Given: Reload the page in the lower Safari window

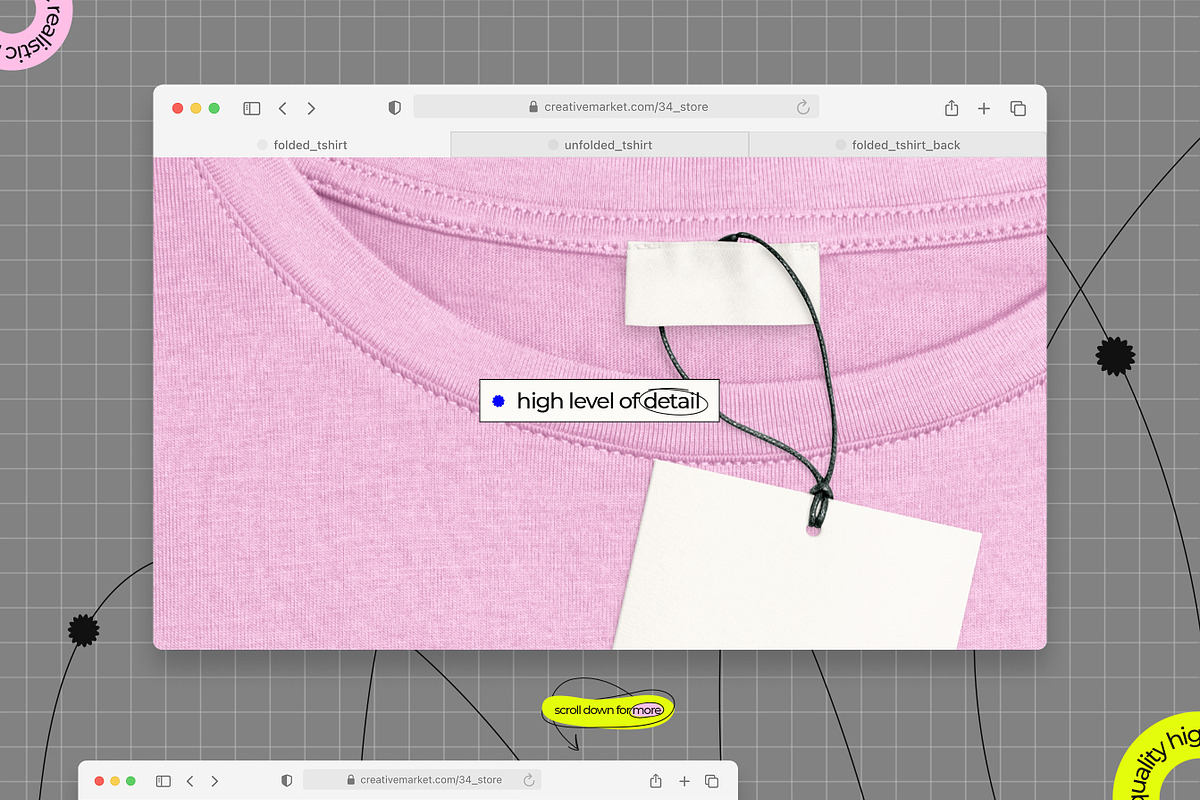Looking at the screenshot, I should pos(529,780).
